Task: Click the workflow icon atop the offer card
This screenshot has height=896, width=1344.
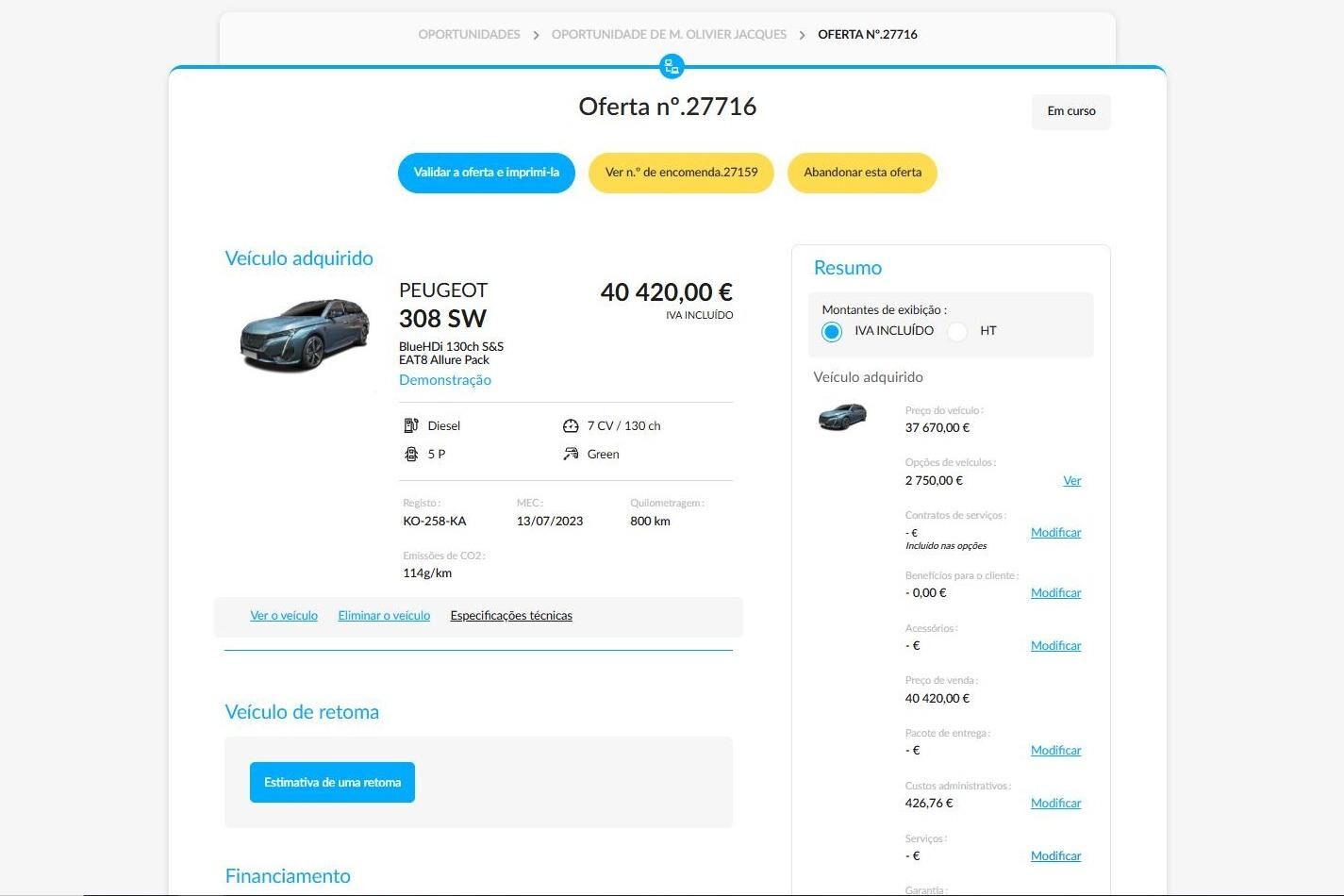Action: (x=672, y=66)
